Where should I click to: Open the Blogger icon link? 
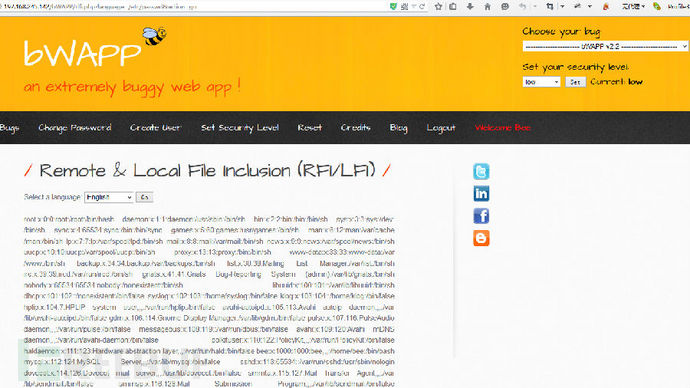click(x=481, y=238)
